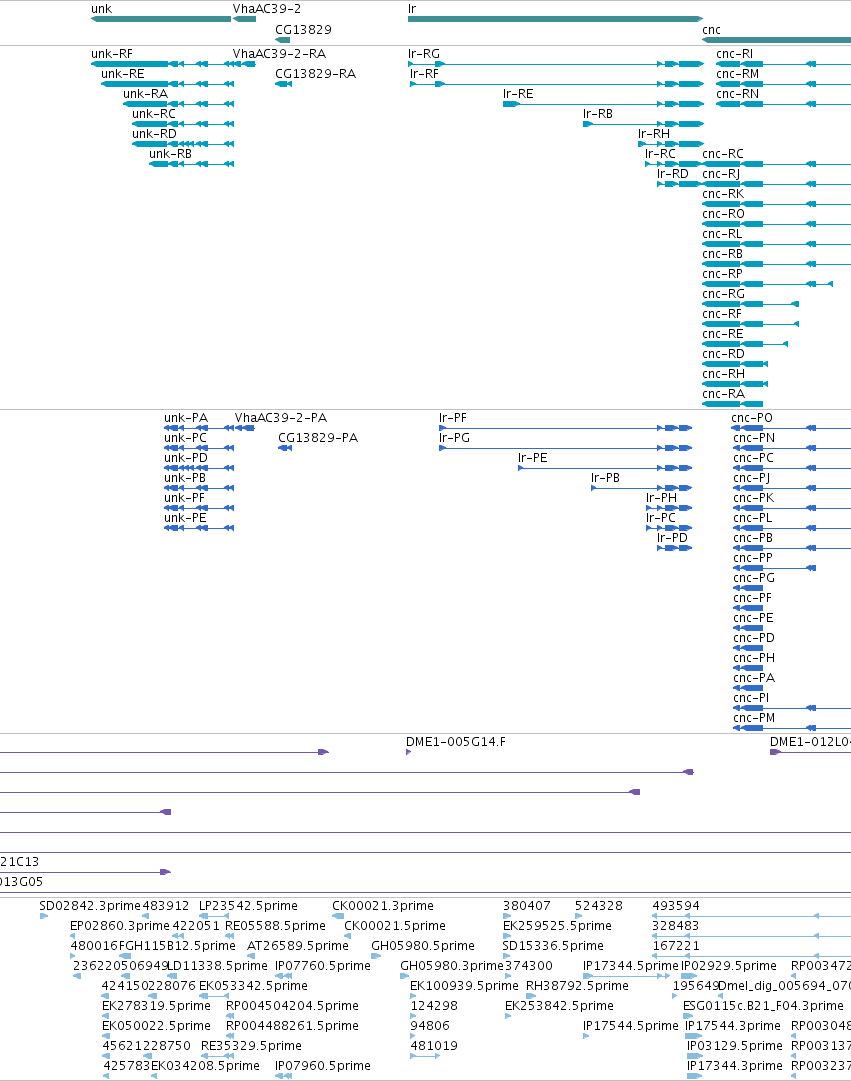851x1081 pixels.
Task: Select CG13829-PA protein label
Action: coord(318,438)
